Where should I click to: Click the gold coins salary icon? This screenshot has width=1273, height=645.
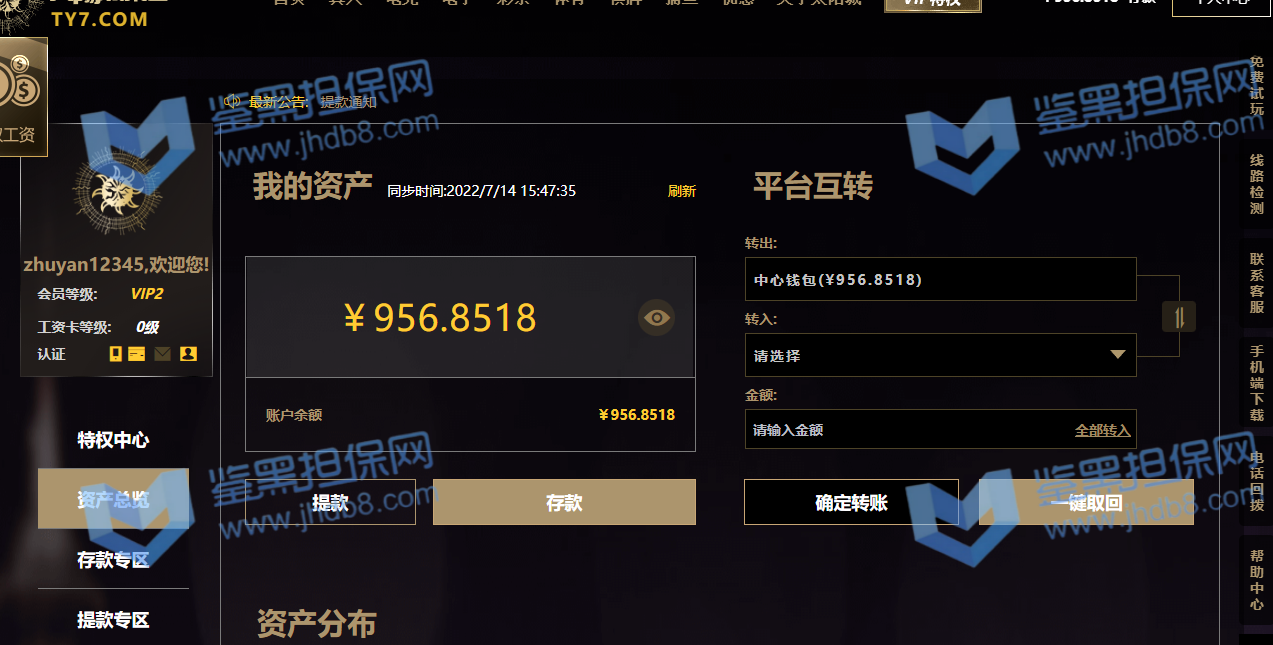pyautogui.click(x=17, y=85)
